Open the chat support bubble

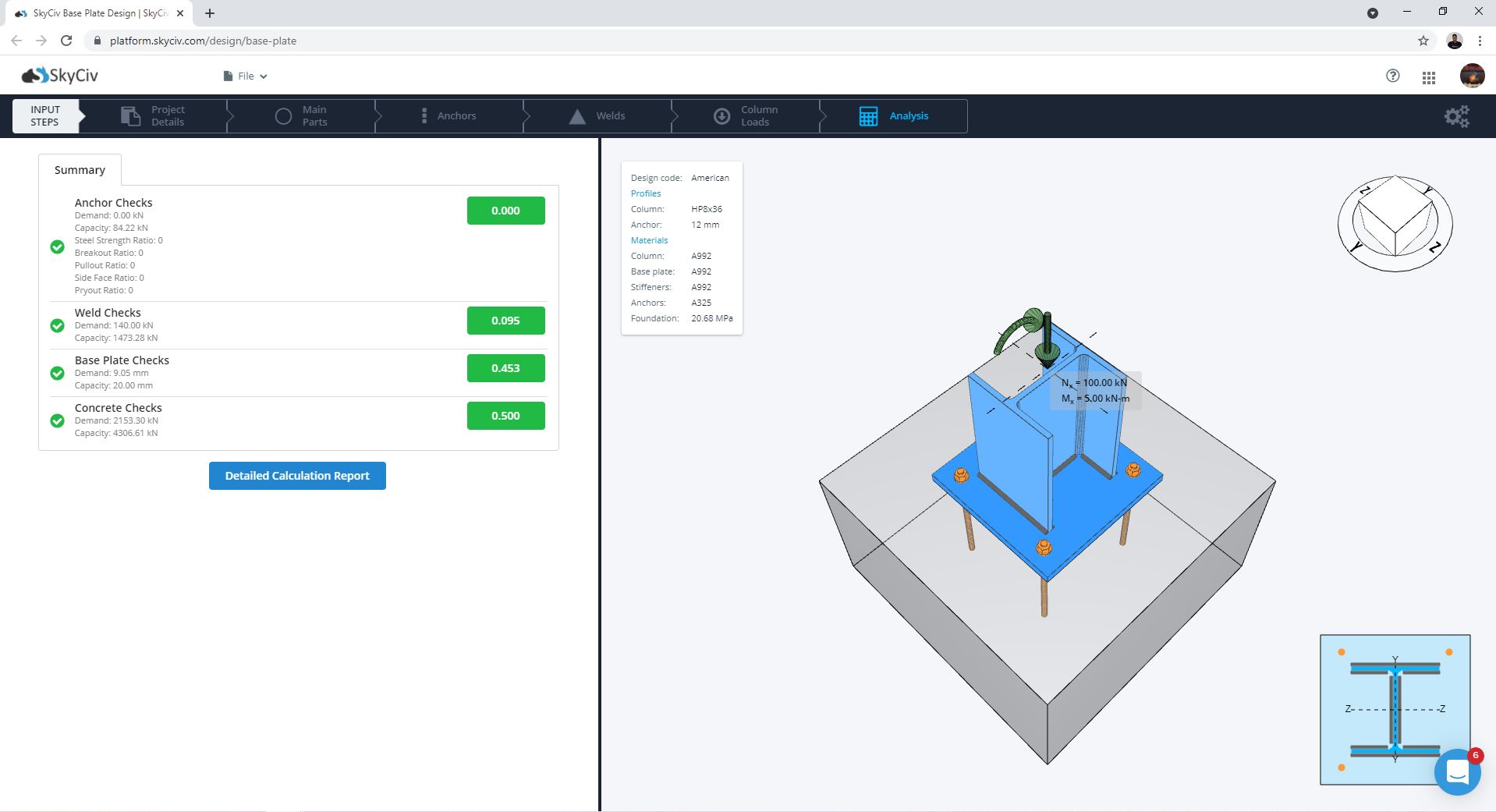point(1456,771)
